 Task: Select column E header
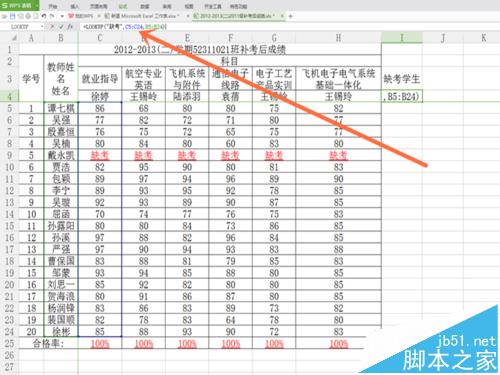tap(187, 38)
